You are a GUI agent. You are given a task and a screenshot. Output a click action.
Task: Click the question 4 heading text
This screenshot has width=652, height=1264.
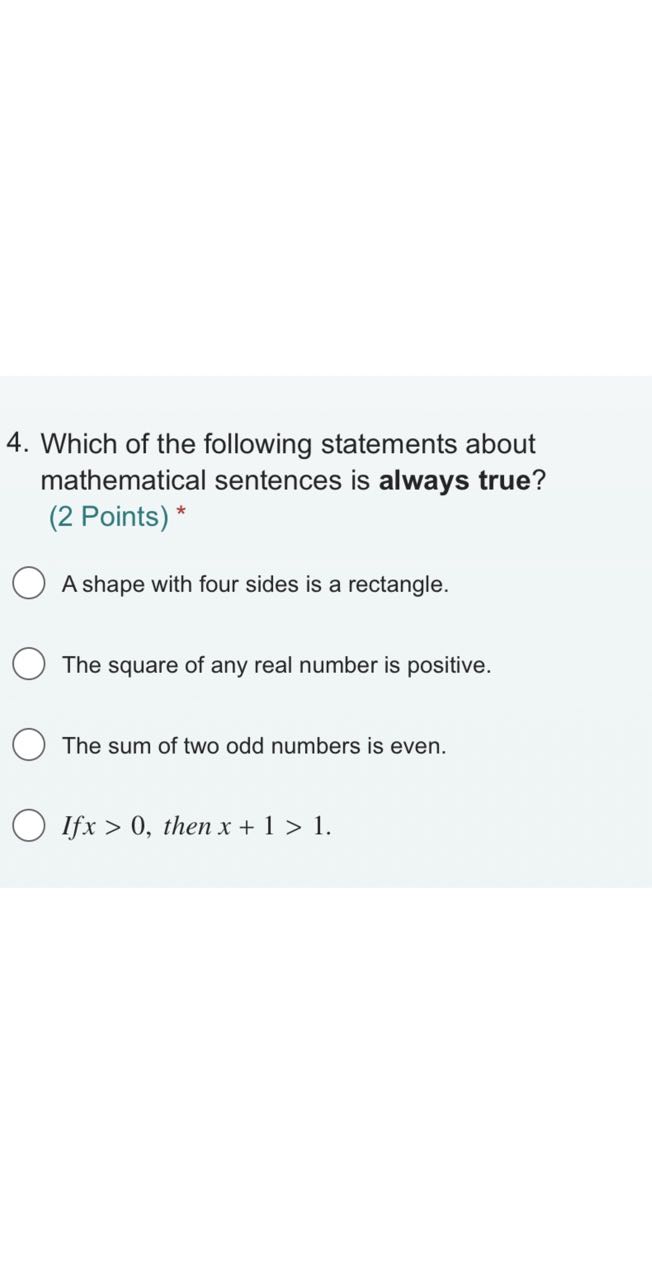click(290, 462)
